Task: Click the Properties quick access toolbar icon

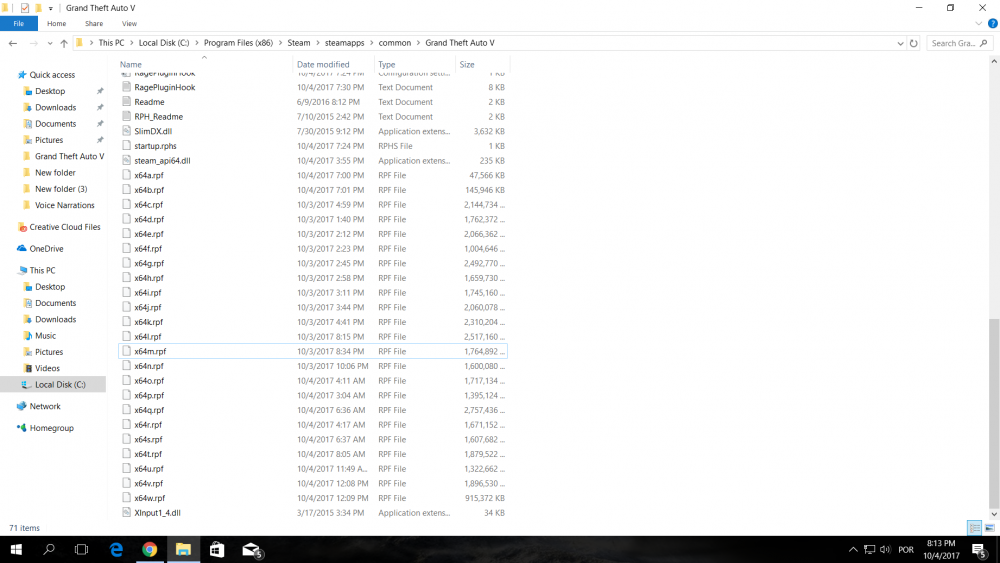Action: (x=25, y=8)
